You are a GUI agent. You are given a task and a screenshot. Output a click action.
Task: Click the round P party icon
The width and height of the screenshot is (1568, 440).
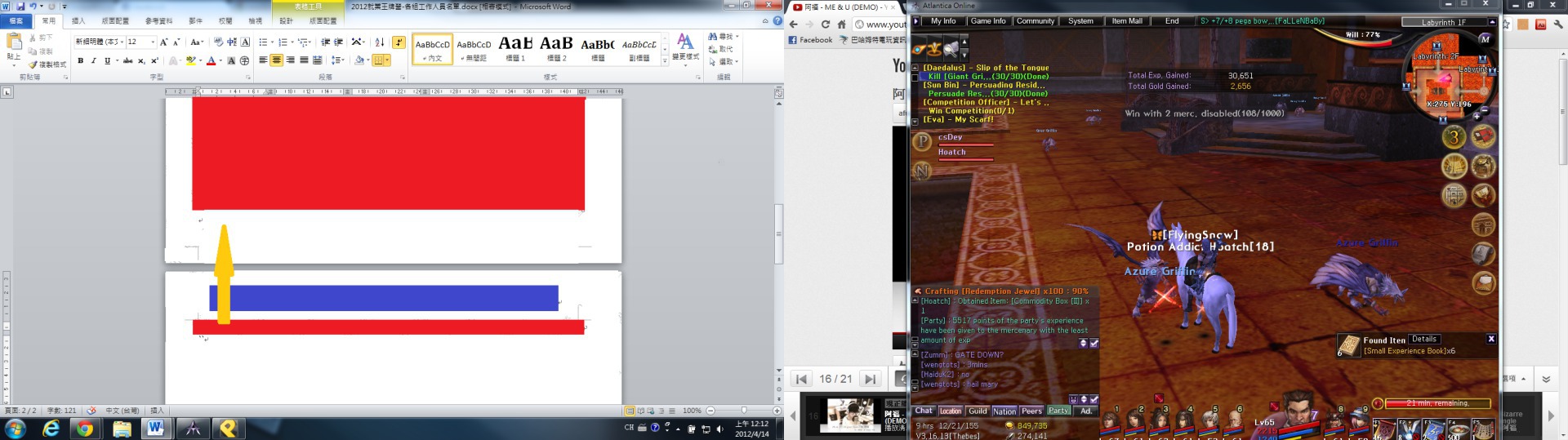click(x=922, y=143)
